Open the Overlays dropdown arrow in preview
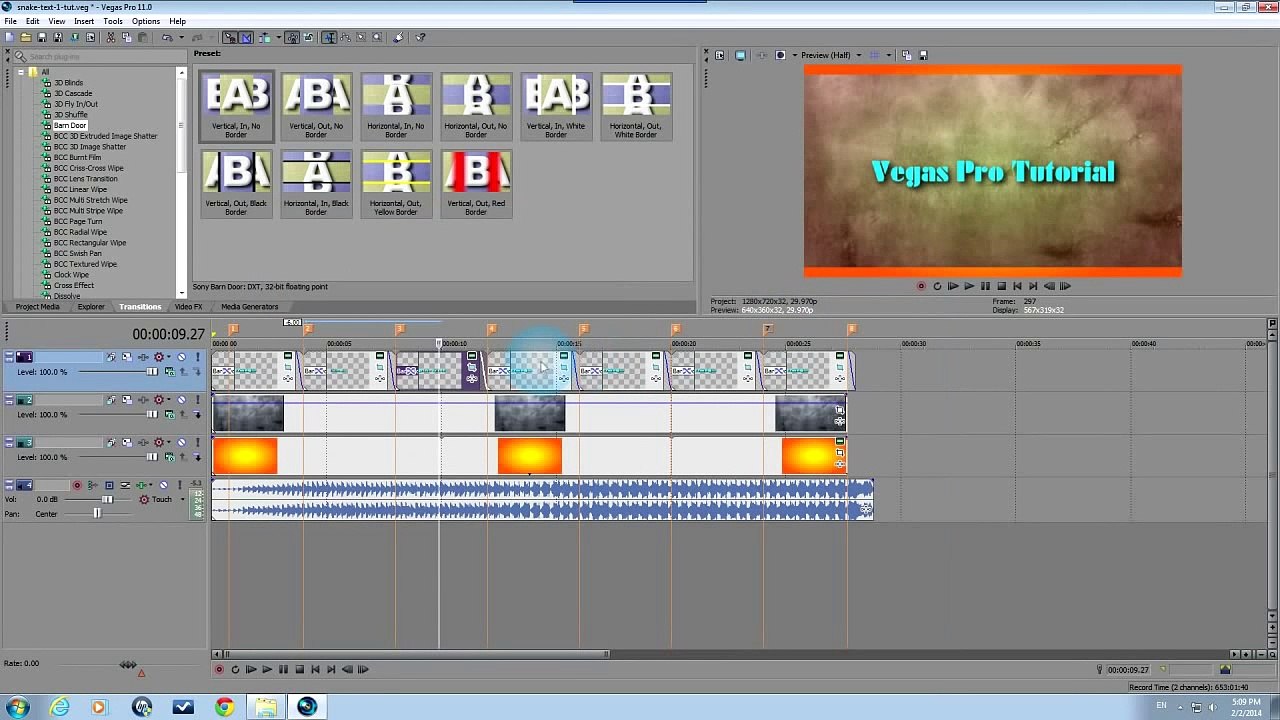Image resolution: width=1280 pixels, height=720 pixels. point(889,55)
